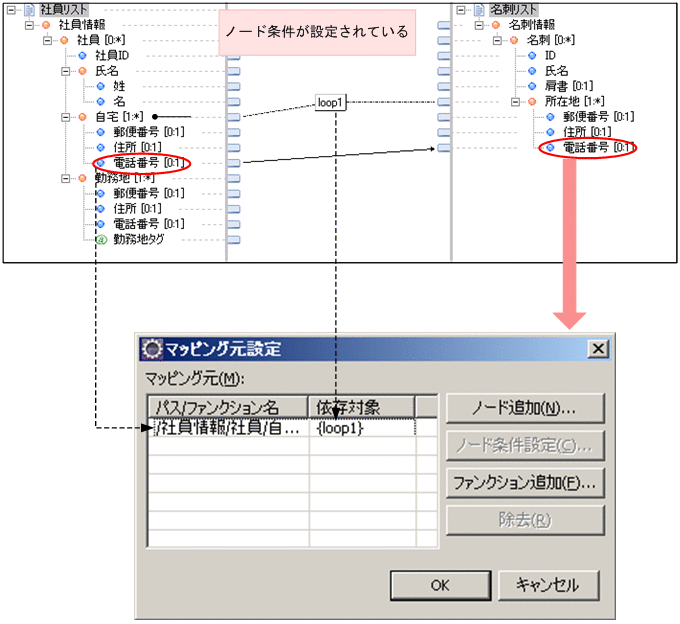Select 郵便番号 [0:1] under 所在地
Image resolution: width=680 pixels, height=624 pixels.
[599, 117]
